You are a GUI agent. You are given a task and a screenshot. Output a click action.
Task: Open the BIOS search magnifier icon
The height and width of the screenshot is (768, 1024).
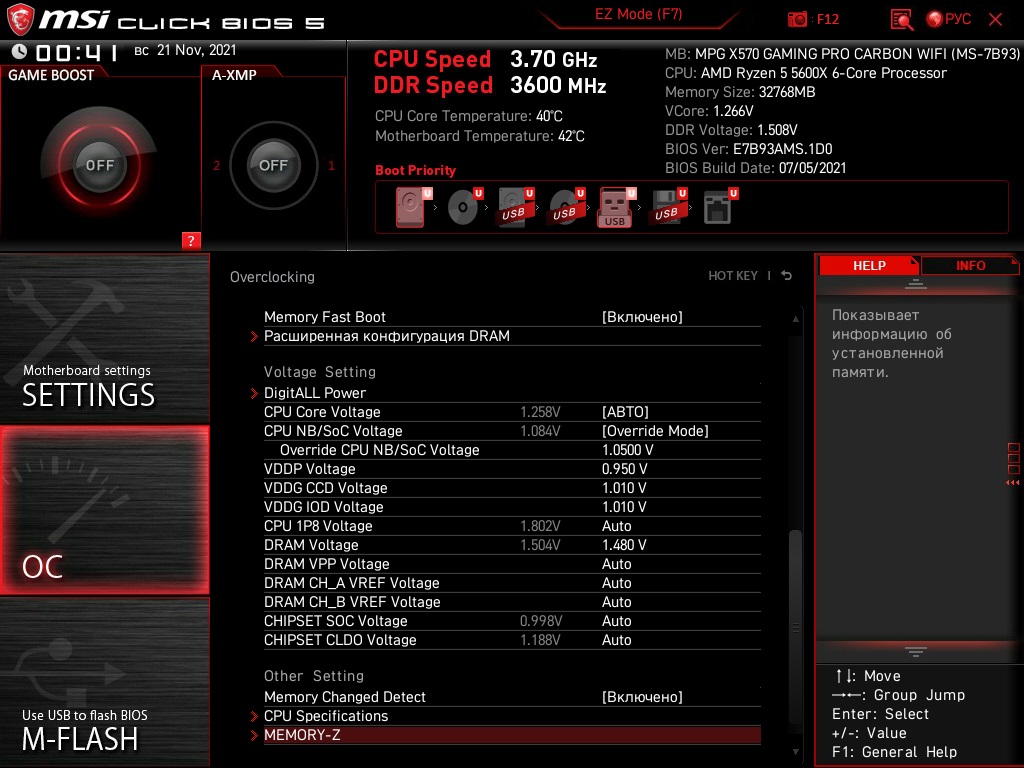click(x=902, y=20)
